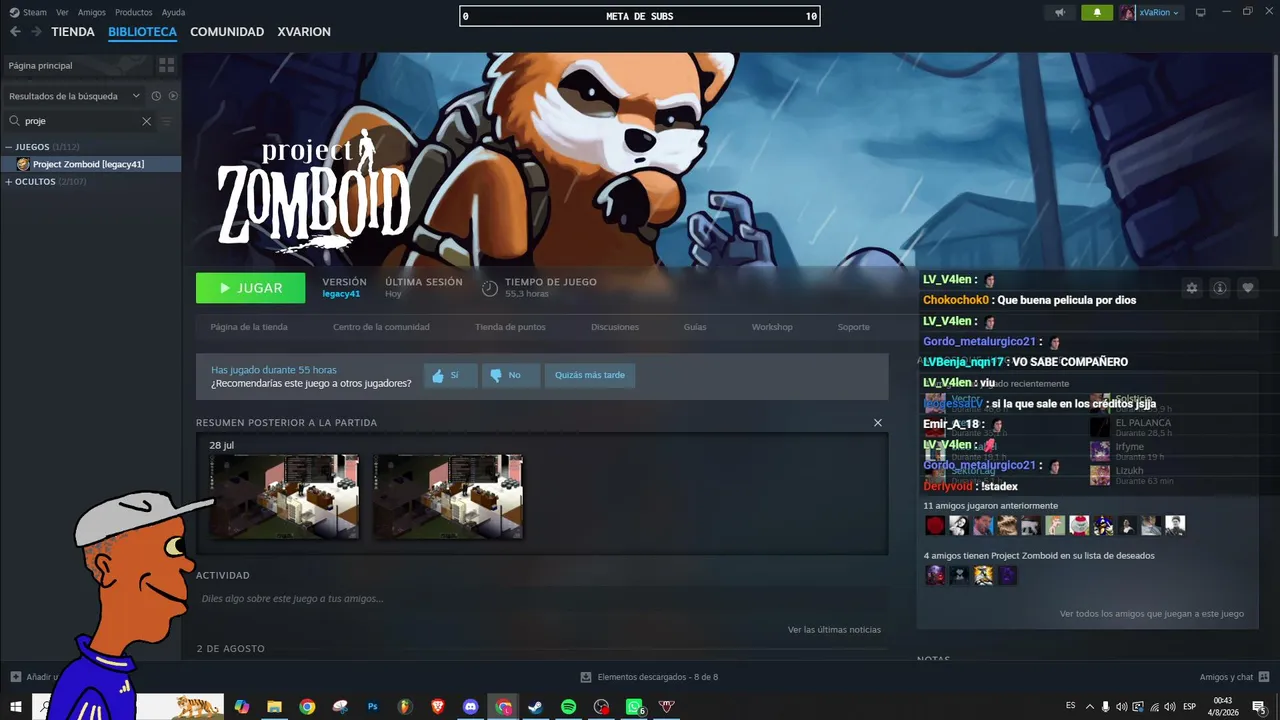Image resolution: width=1280 pixels, height=720 pixels.
Task: Open the Windows notification center icon
Action: click(x=1259, y=707)
